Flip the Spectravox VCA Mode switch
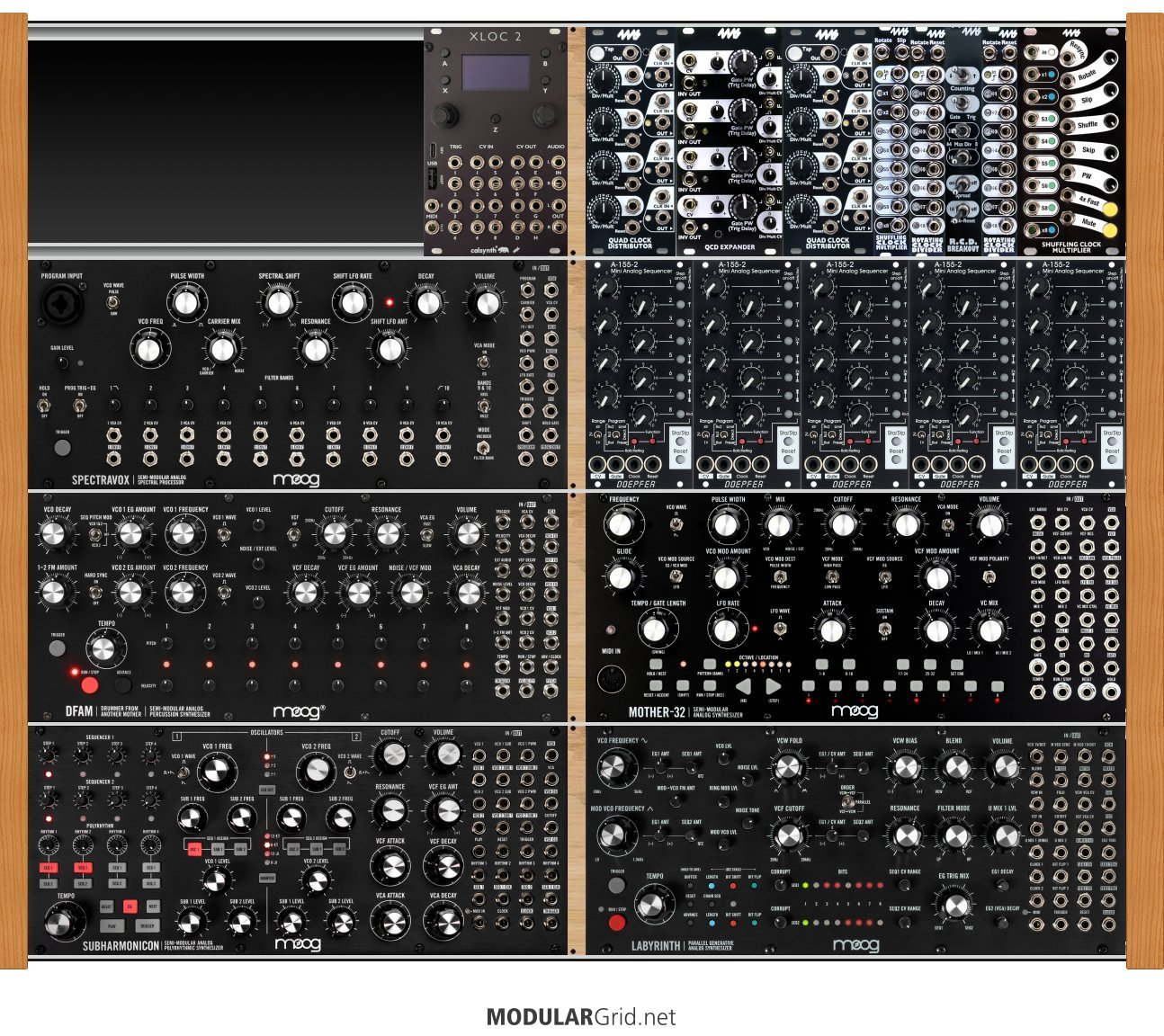This screenshot has height=1036, width=1164. pyautogui.click(x=484, y=362)
